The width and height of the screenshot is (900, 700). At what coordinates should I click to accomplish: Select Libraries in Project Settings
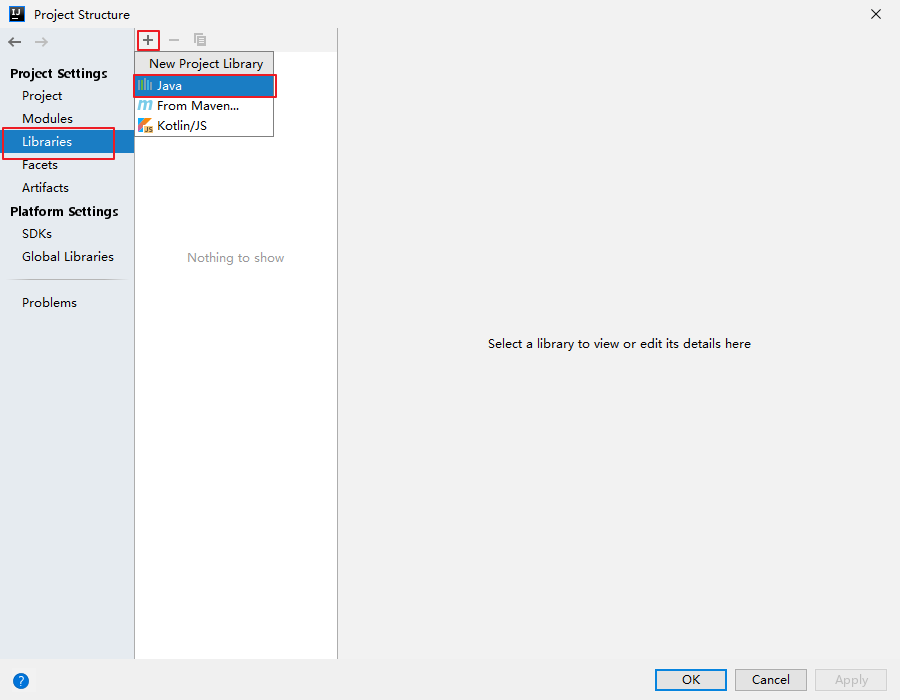(x=67, y=142)
